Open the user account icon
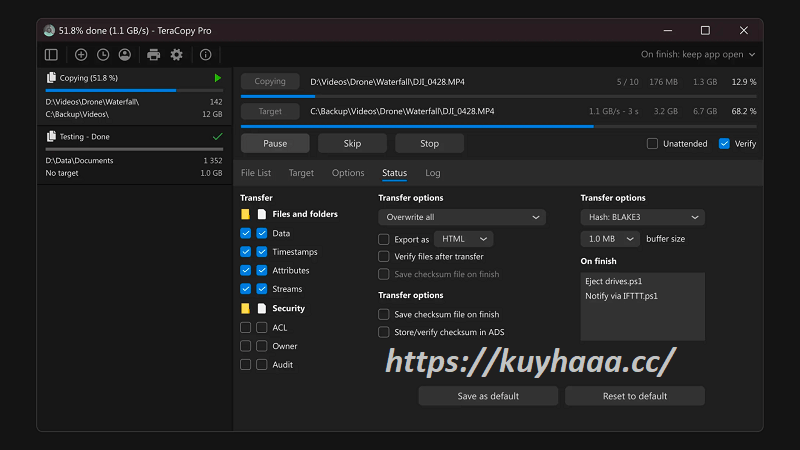Image resolution: width=800 pixels, height=450 pixels. tap(125, 55)
